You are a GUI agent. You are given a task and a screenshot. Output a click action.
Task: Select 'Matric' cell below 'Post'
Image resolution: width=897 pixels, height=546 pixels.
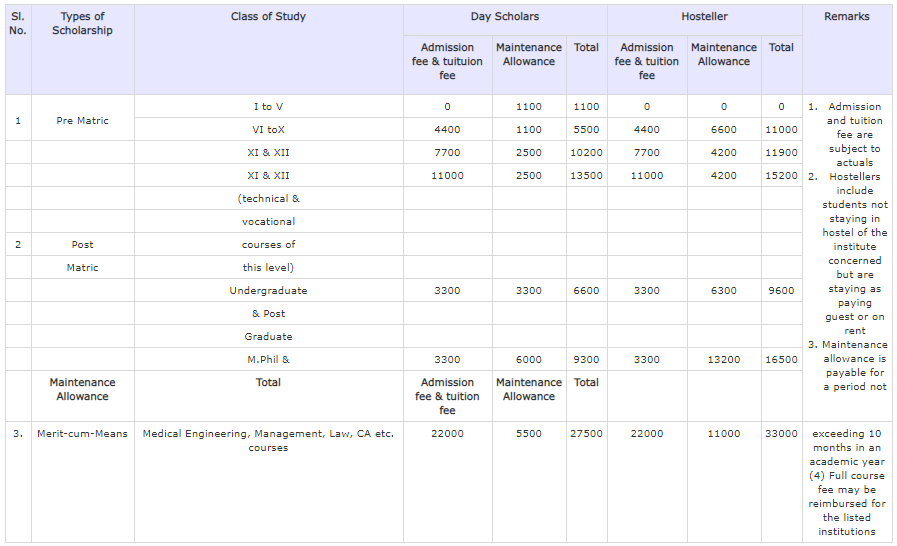[x=82, y=267]
